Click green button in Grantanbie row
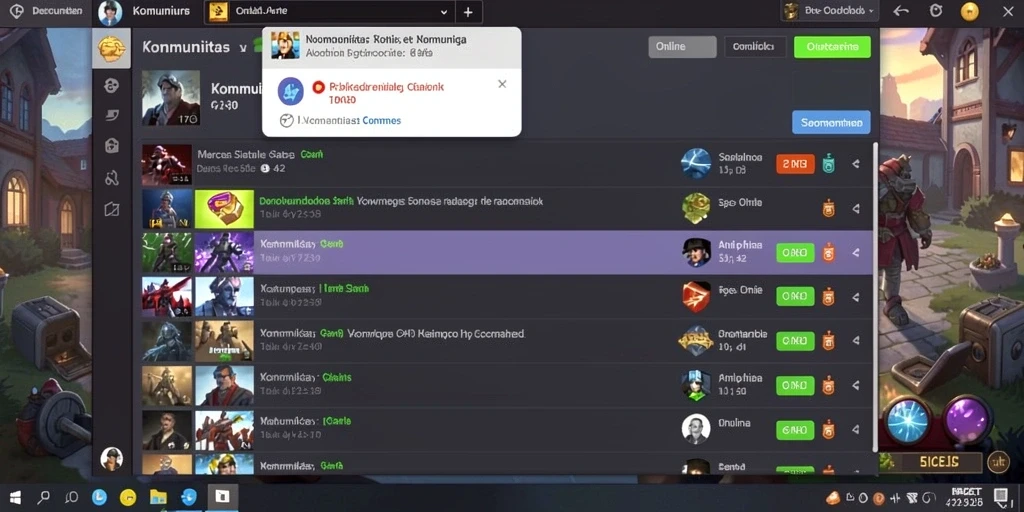This screenshot has width=1024, height=512. (x=795, y=340)
